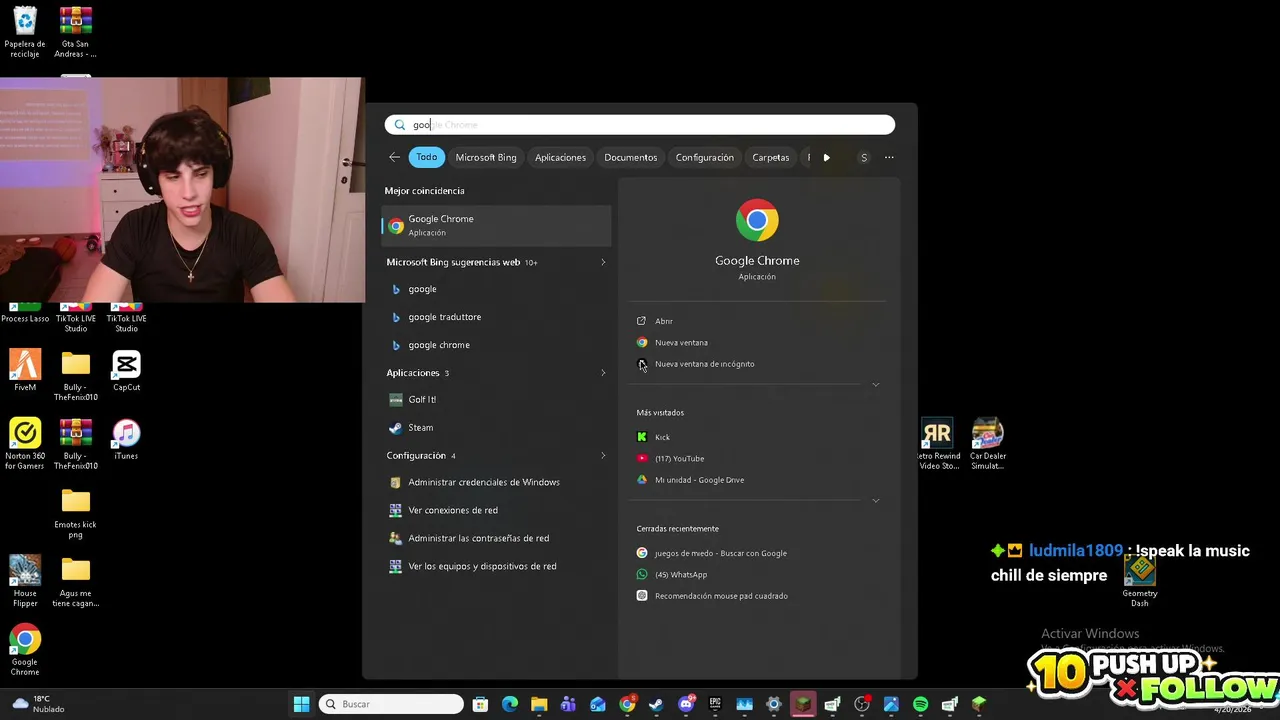Open Recycle Bin (Papelera de reciclaje) on desktop
The width and height of the screenshot is (1280, 720).
[25, 32]
